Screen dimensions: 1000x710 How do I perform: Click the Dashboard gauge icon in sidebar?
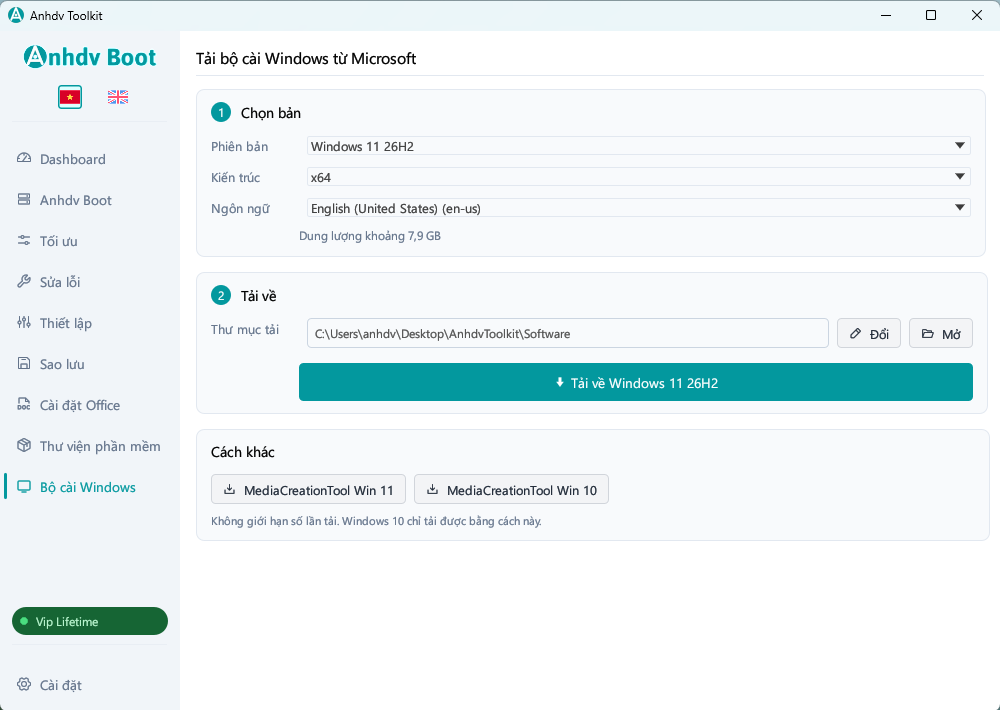pos(24,158)
